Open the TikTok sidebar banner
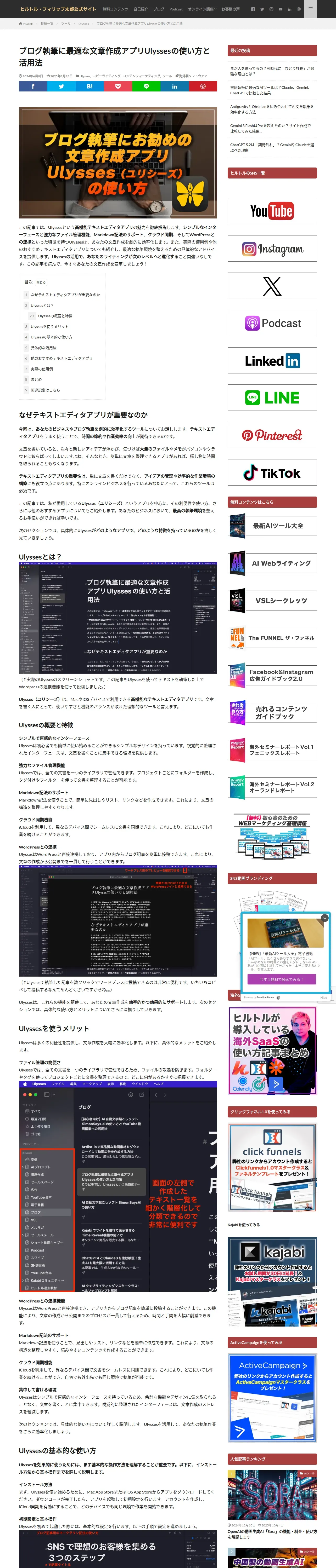This screenshot has width=336, height=1568. [272, 472]
